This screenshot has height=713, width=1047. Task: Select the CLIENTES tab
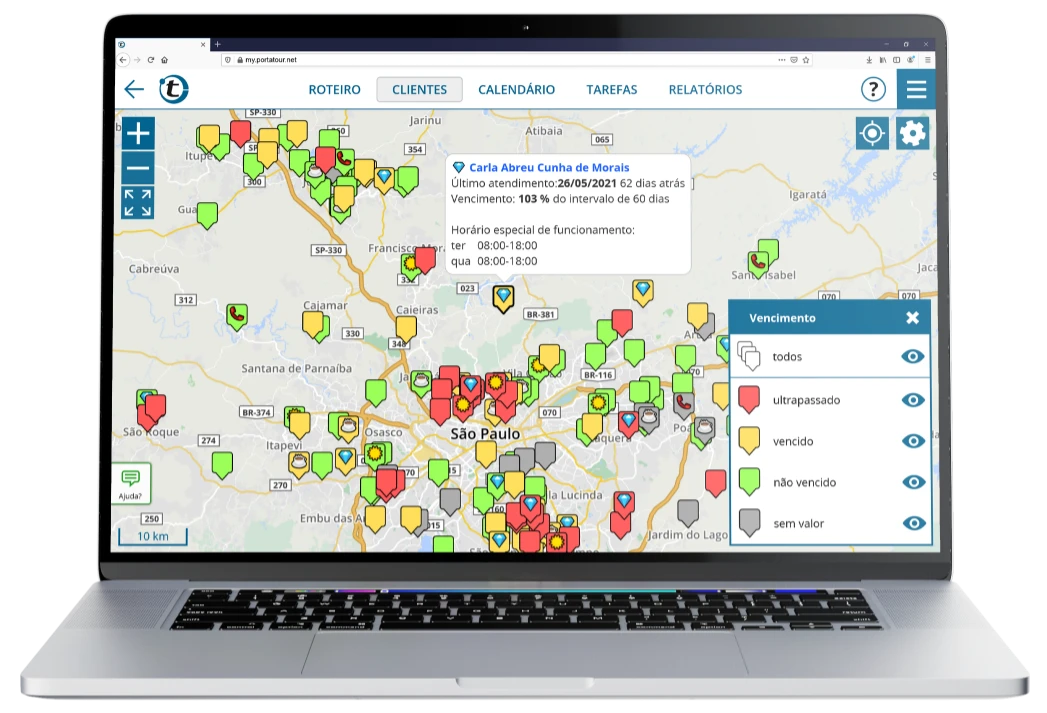pos(419,89)
